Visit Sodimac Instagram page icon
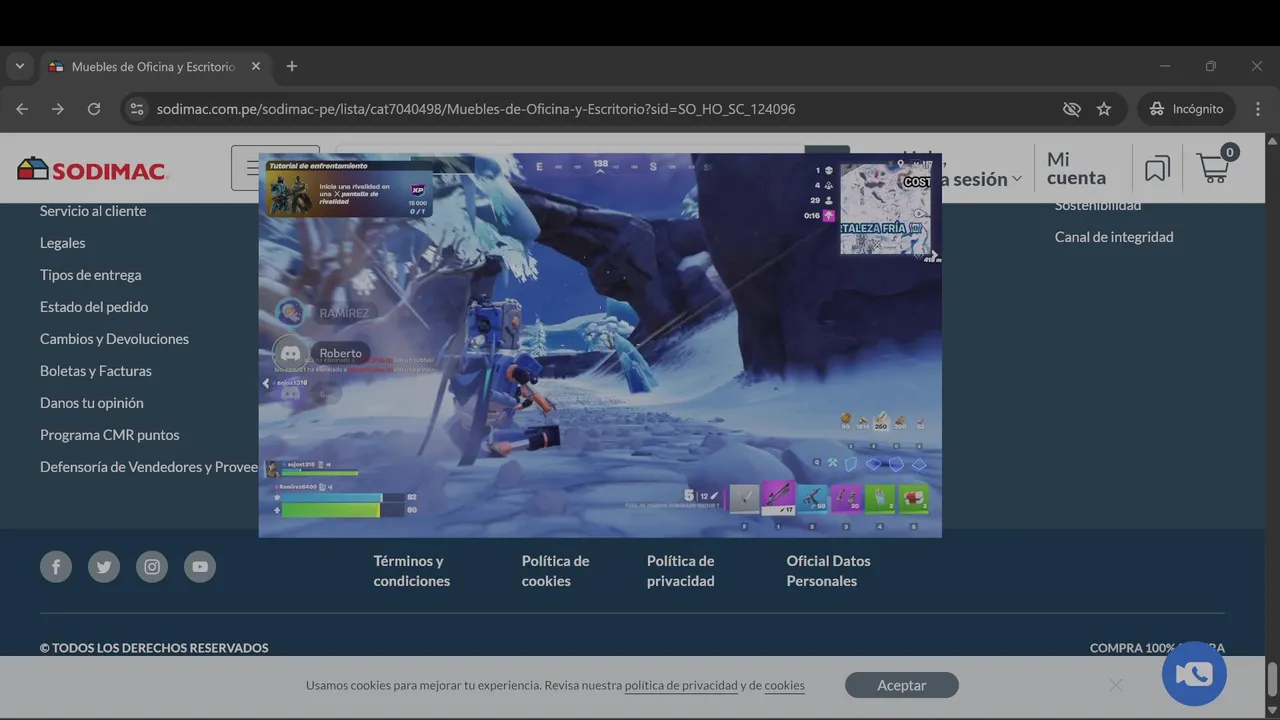This screenshot has width=1280, height=720. (152, 567)
